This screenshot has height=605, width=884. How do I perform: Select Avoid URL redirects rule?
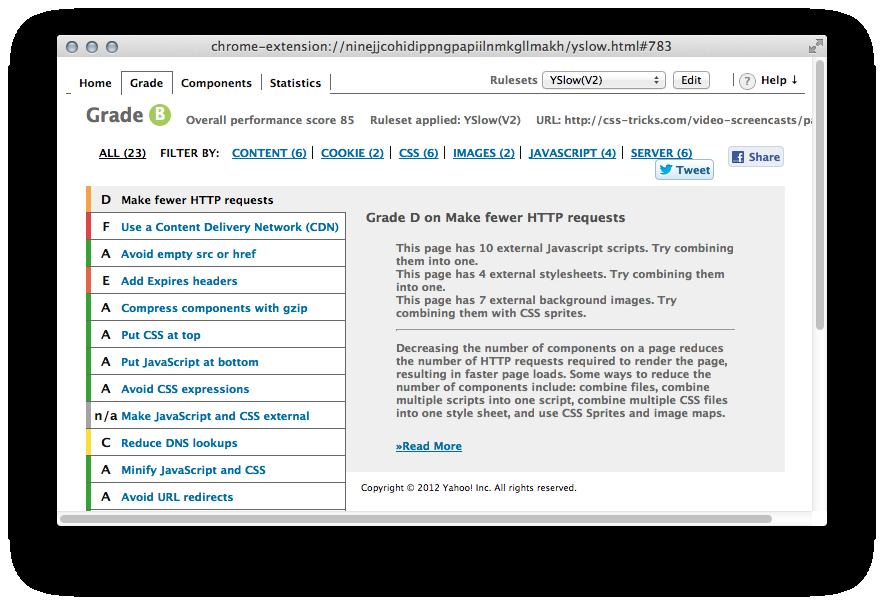pyautogui.click(x=216, y=497)
